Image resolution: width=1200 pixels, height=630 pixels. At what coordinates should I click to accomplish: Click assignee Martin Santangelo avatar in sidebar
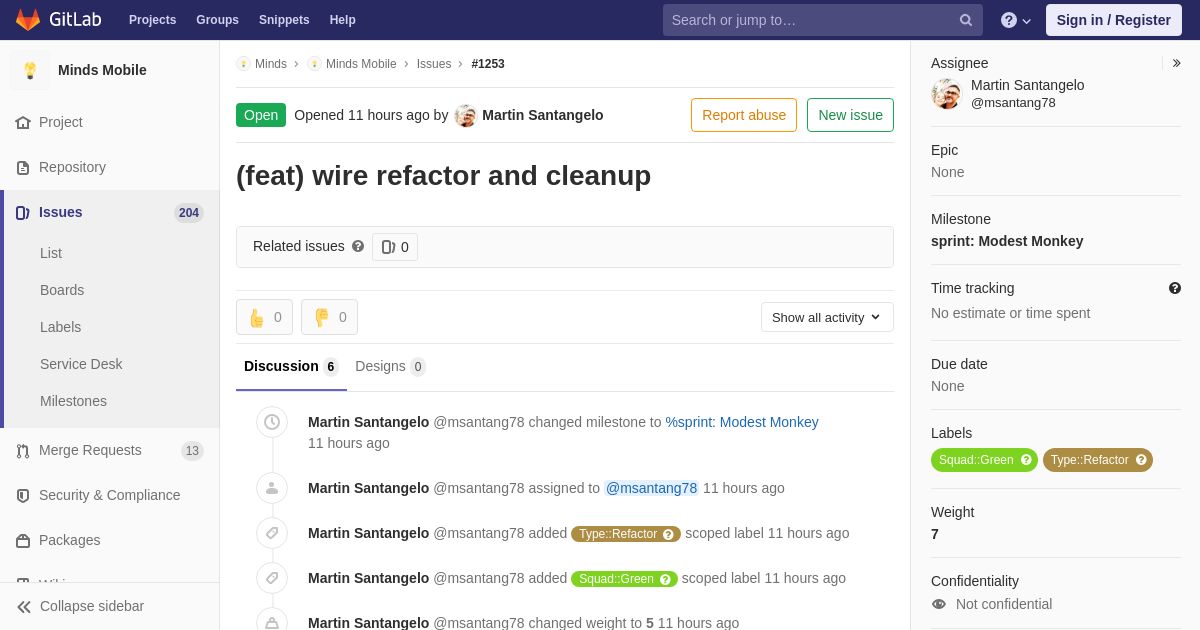(x=946, y=94)
